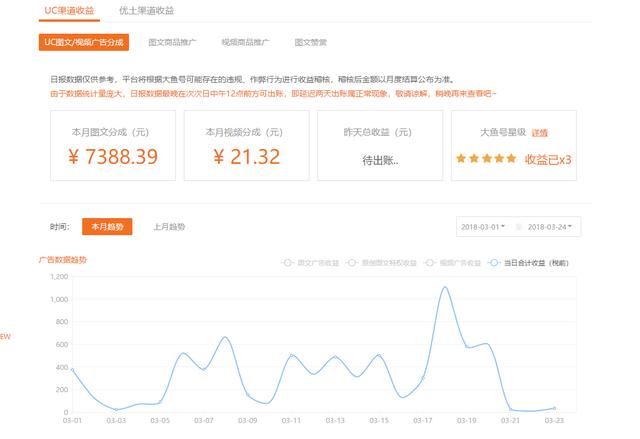This screenshot has height=439, width=640.
Task: Click the chart data point at 03-11
Action: pos(291,355)
